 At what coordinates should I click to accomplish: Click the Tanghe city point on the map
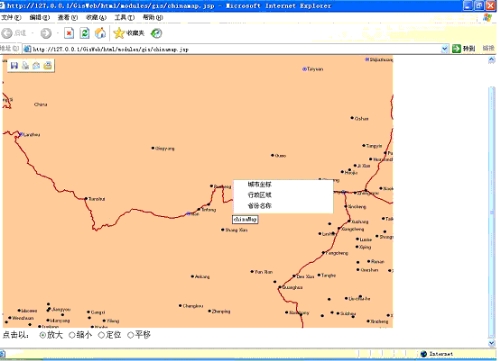click(x=319, y=275)
